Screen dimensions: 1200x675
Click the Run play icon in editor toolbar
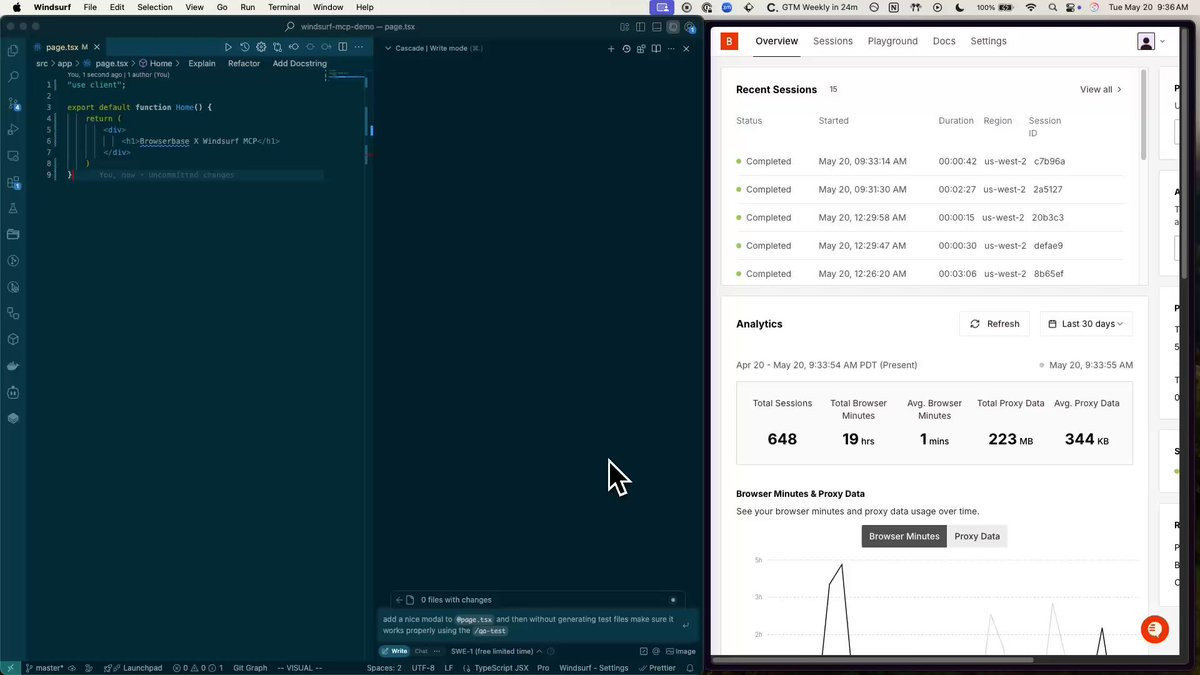pyautogui.click(x=228, y=47)
